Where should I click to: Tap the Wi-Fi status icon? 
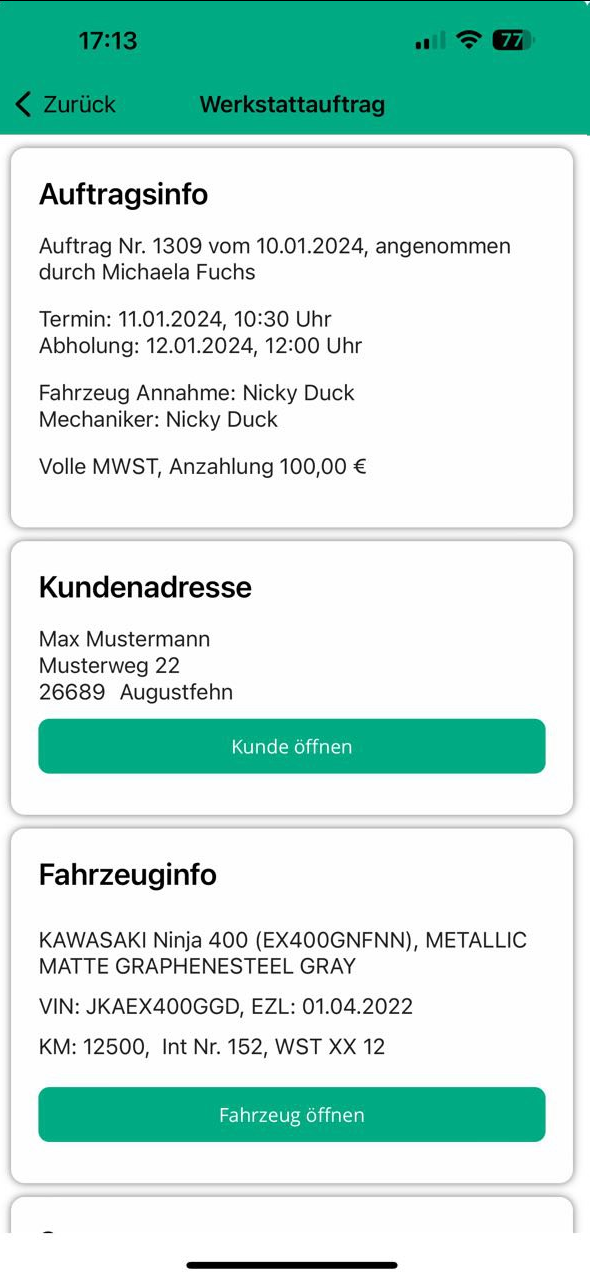467,41
